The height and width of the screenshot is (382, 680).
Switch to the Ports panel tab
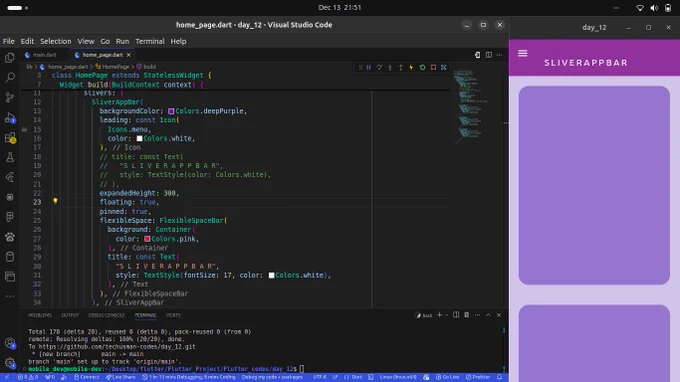tap(173, 315)
